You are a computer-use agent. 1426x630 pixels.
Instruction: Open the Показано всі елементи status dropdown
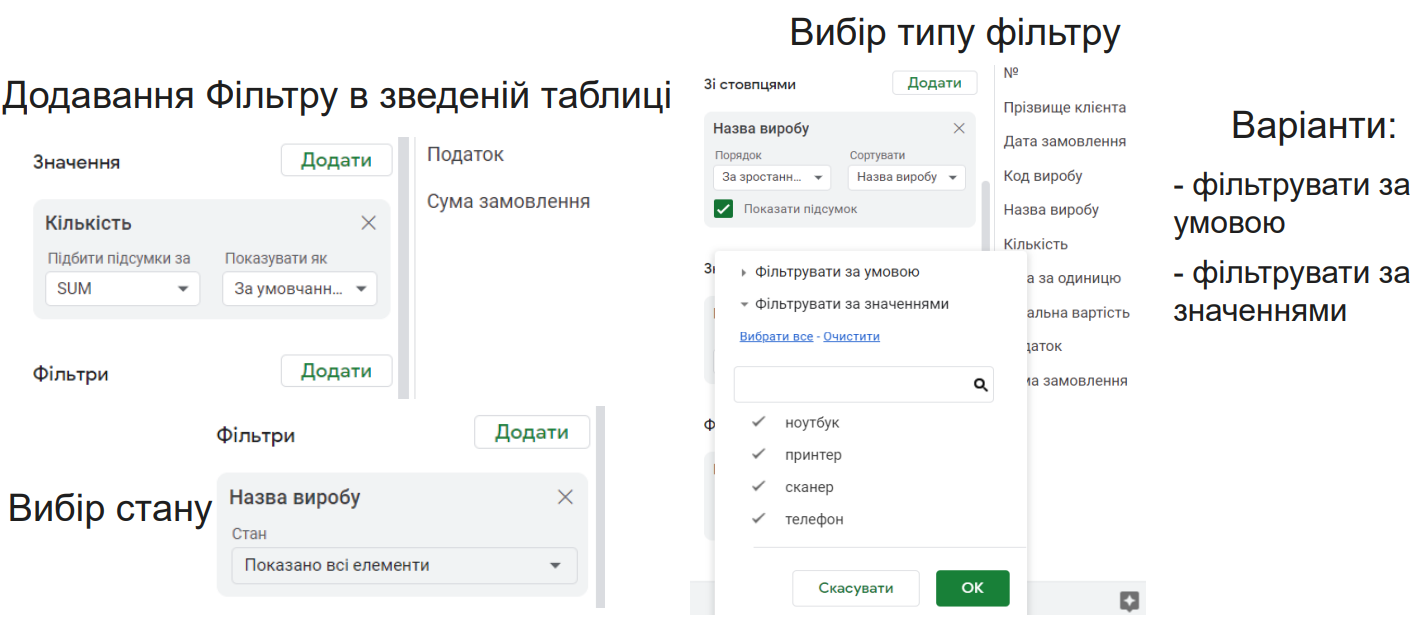pos(404,565)
